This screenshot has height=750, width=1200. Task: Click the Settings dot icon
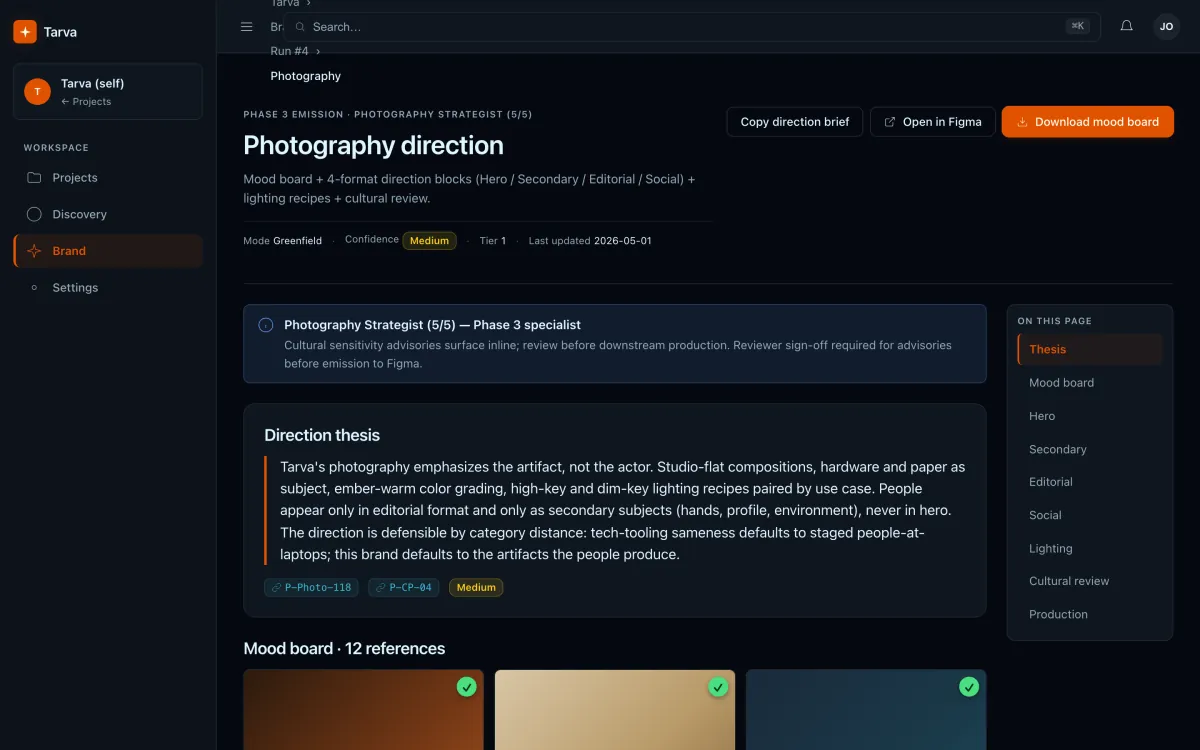[34, 288]
